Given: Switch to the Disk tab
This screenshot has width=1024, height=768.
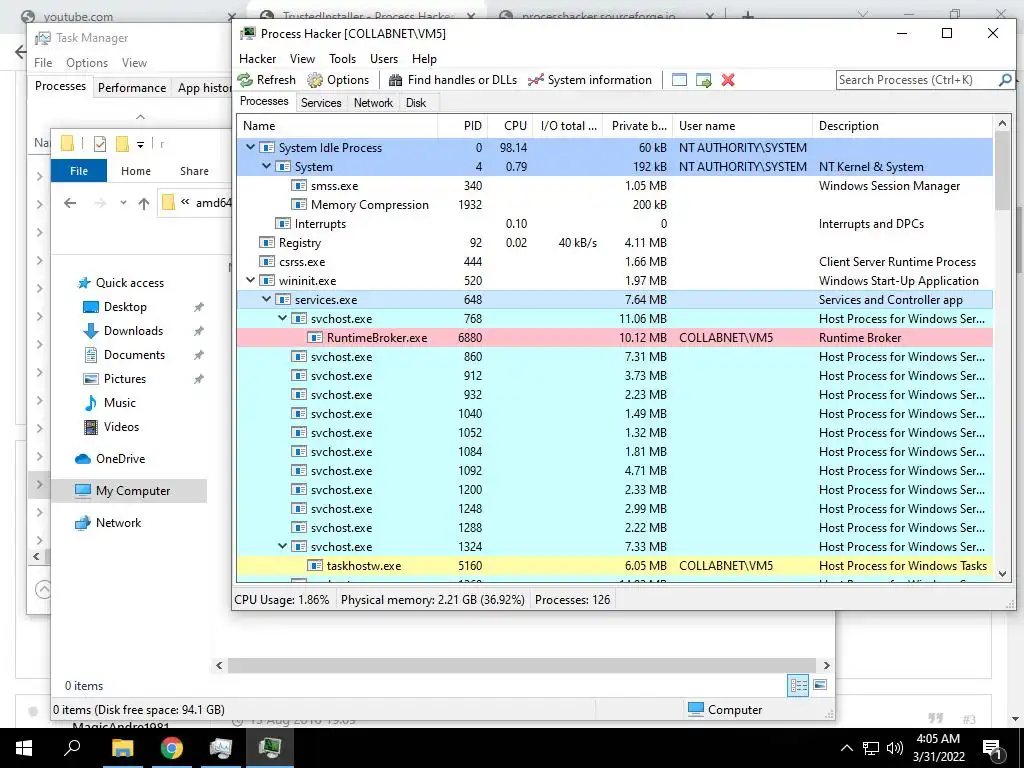Looking at the screenshot, I should 415,103.
